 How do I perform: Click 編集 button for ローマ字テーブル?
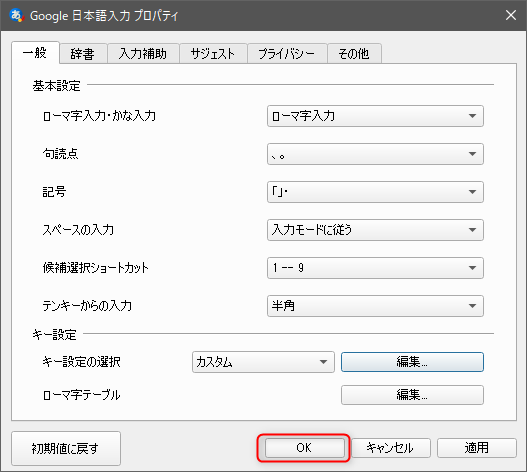click(x=412, y=395)
